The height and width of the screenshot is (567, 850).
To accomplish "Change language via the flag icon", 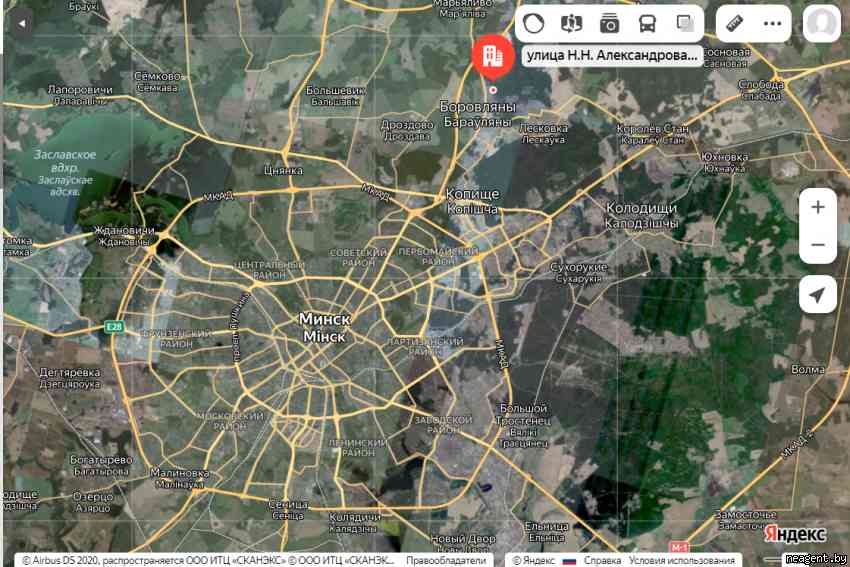I will click(x=569, y=560).
